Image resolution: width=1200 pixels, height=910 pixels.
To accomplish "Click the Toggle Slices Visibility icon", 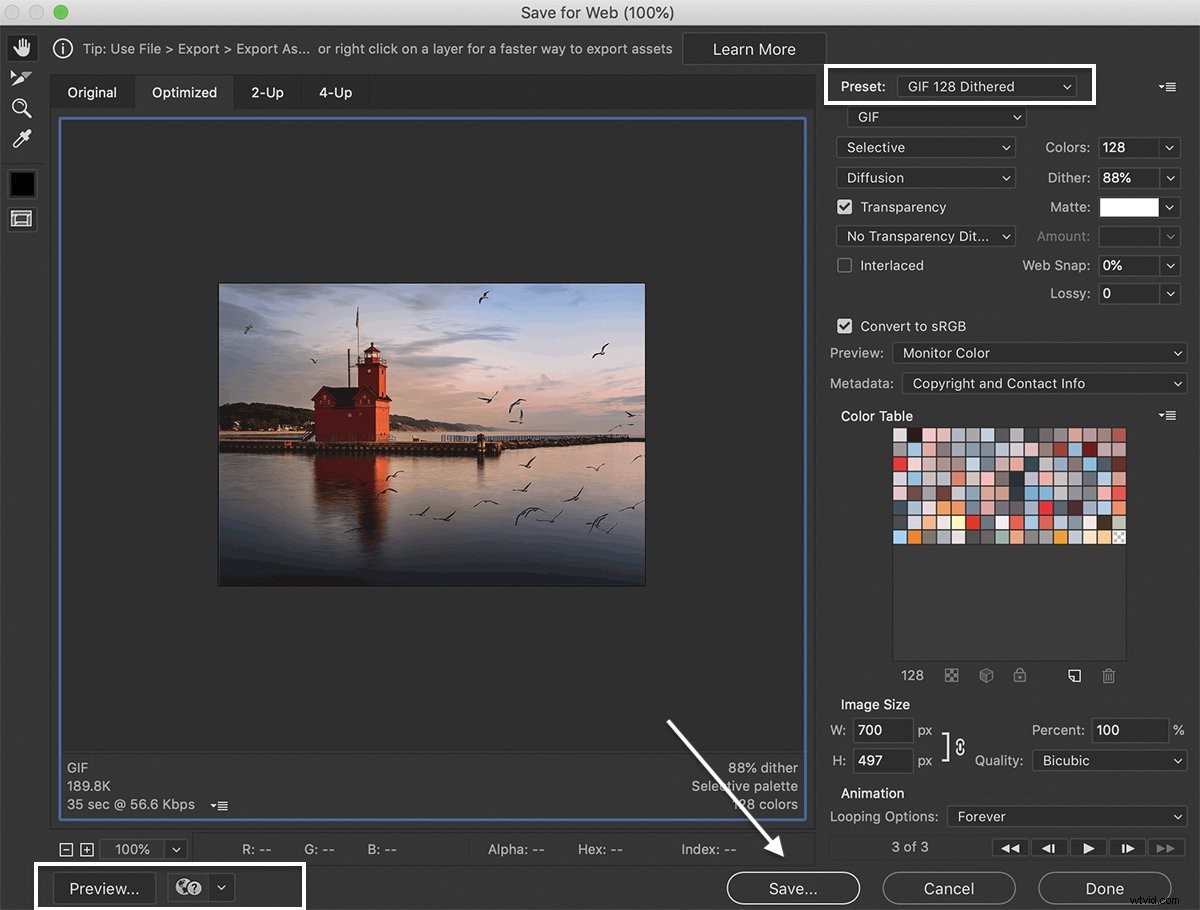I will [22, 218].
